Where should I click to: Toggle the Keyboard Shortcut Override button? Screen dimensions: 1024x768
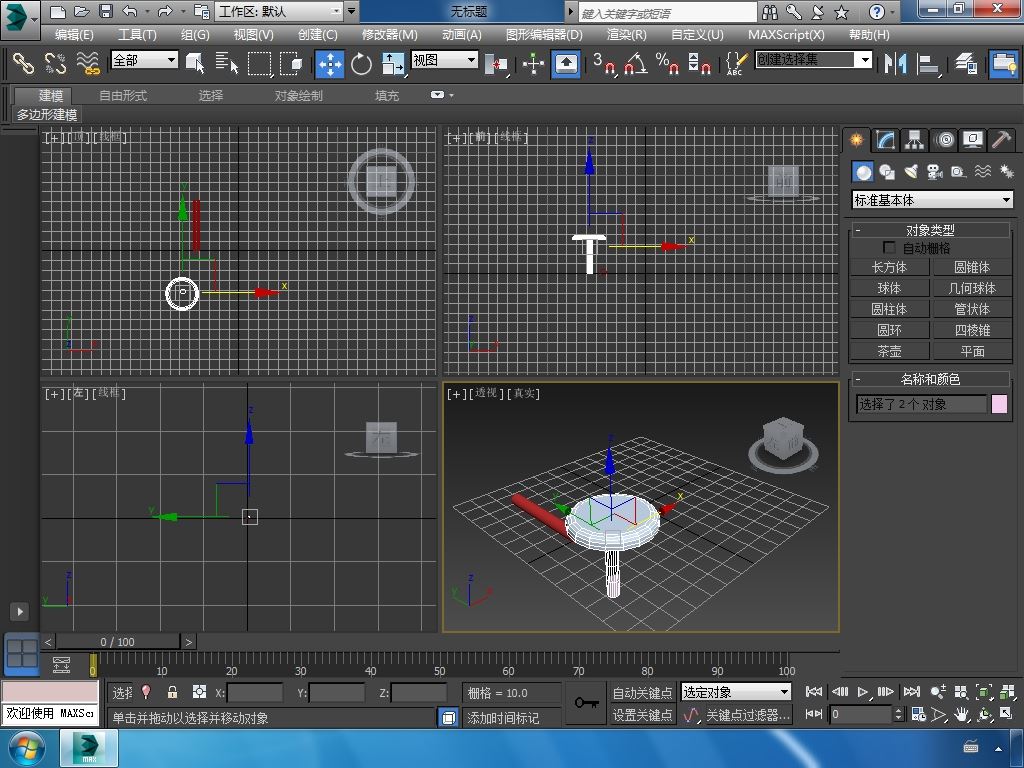point(566,64)
